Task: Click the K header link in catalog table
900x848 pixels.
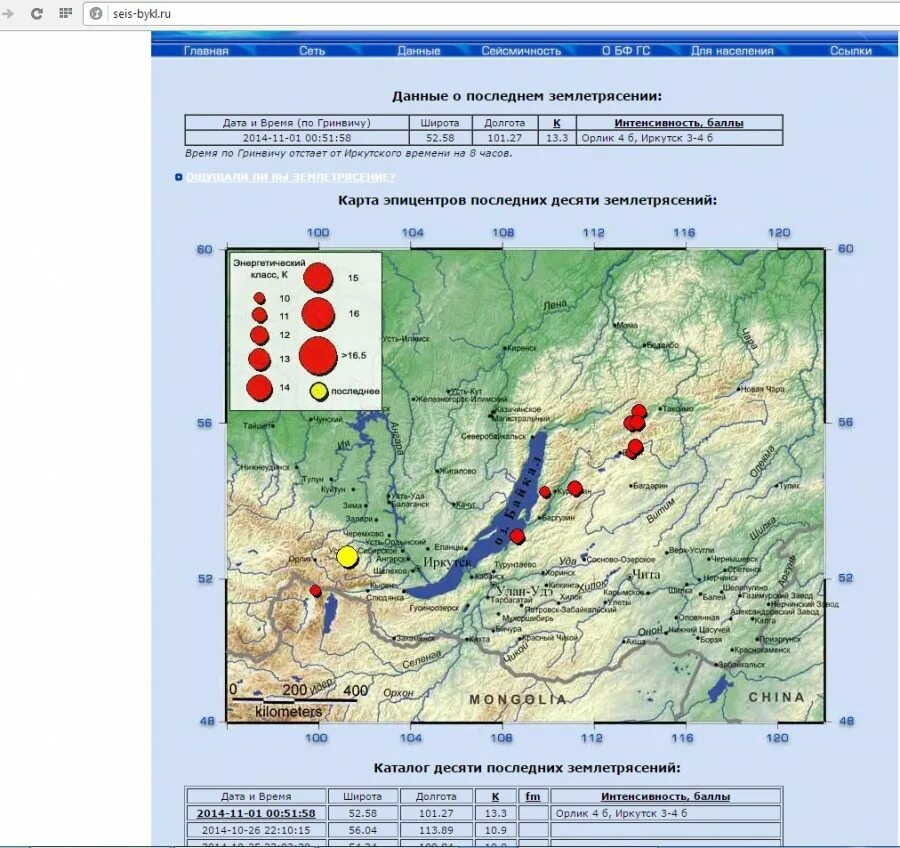Action: (495, 796)
